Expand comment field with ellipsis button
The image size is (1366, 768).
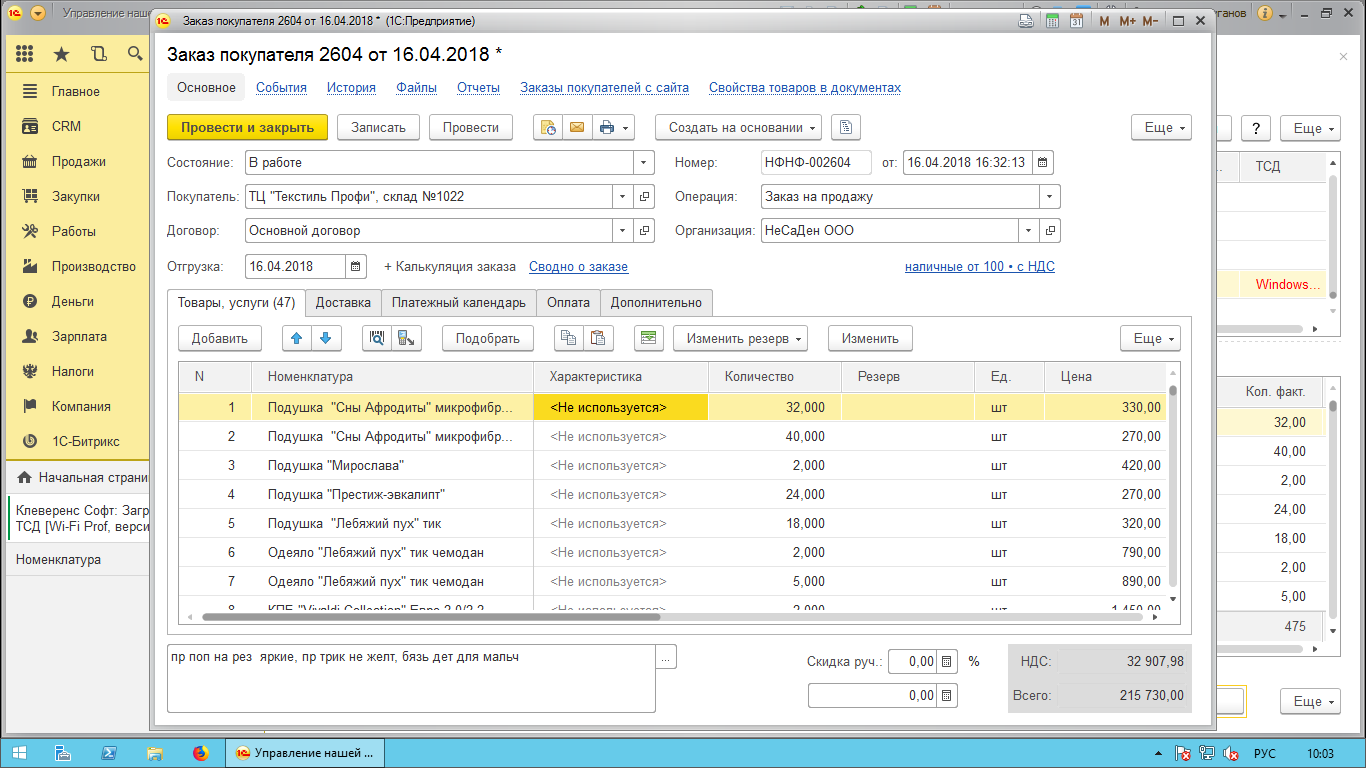point(667,656)
